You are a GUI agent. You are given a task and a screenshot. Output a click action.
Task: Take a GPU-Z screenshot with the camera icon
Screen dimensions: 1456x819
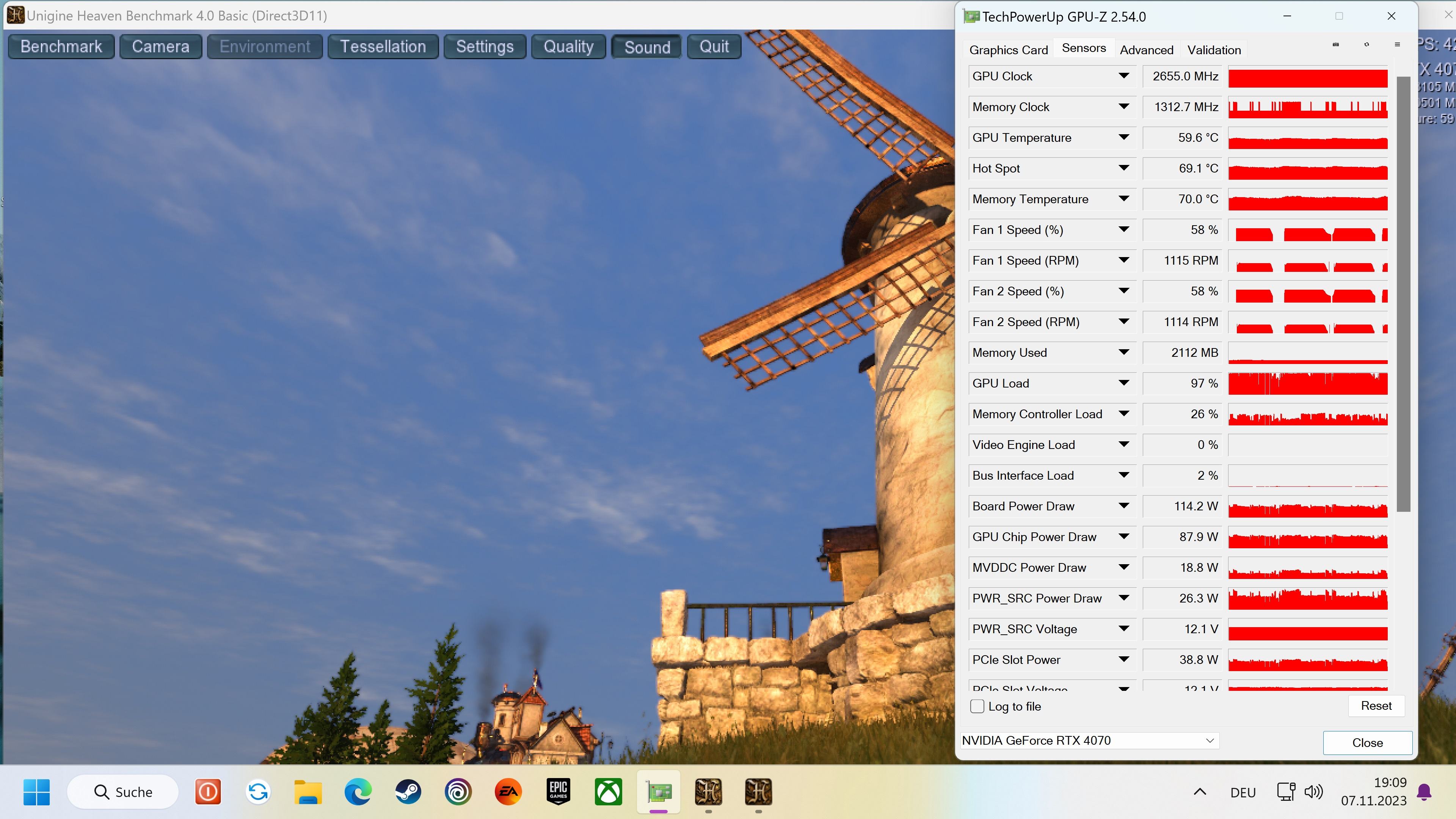pos(1335,45)
